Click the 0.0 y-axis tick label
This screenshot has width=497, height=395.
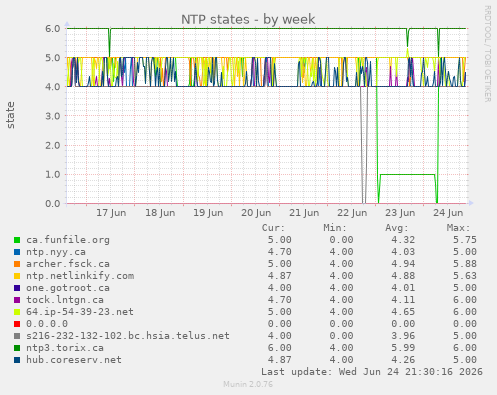53,204
